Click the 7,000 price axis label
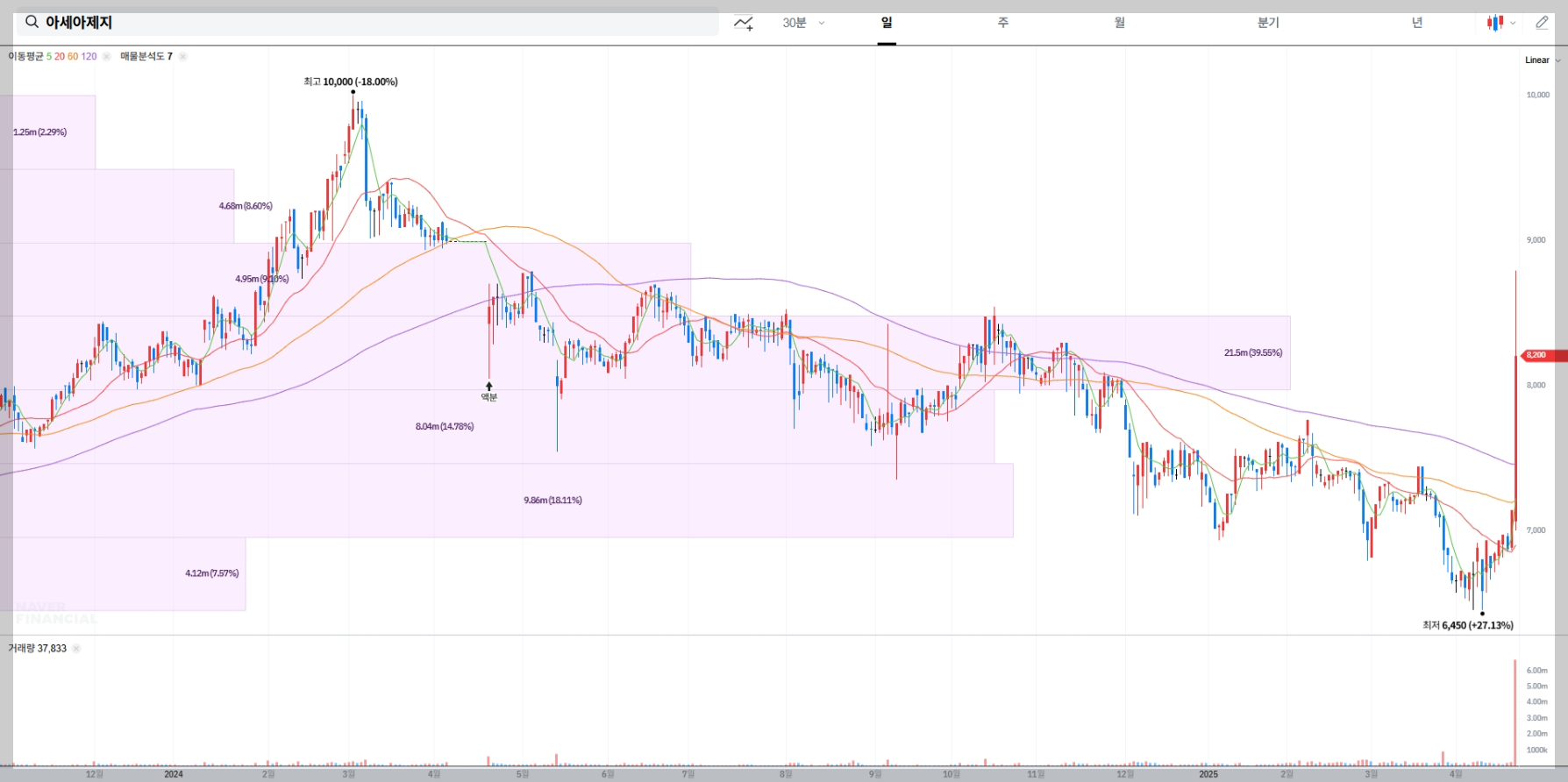This screenshot has width=1568, height=782. click(1536, 530)
